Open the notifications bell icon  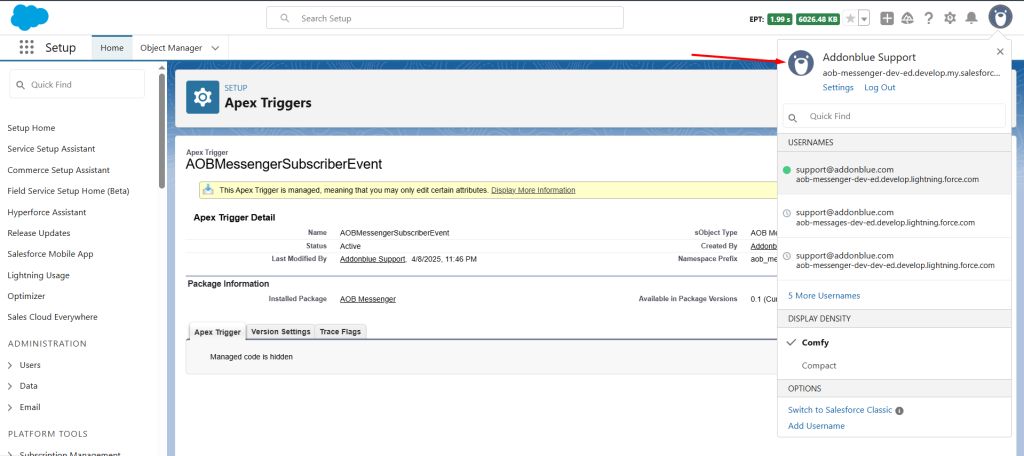coord(972,18)
